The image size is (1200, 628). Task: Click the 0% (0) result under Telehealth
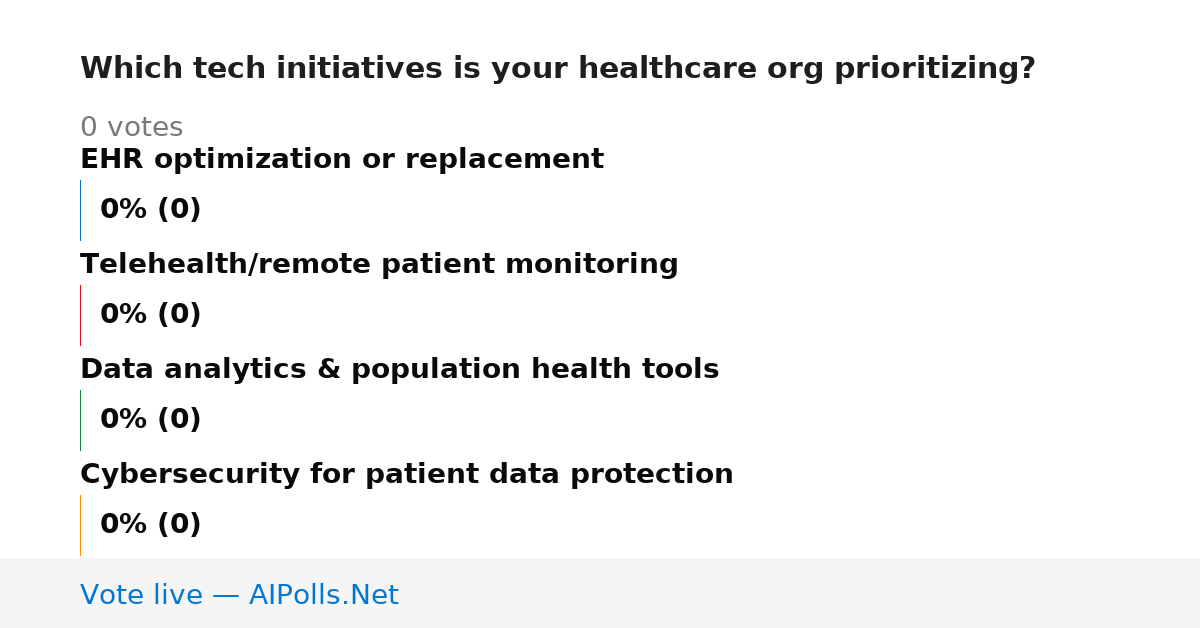(150, 315)
